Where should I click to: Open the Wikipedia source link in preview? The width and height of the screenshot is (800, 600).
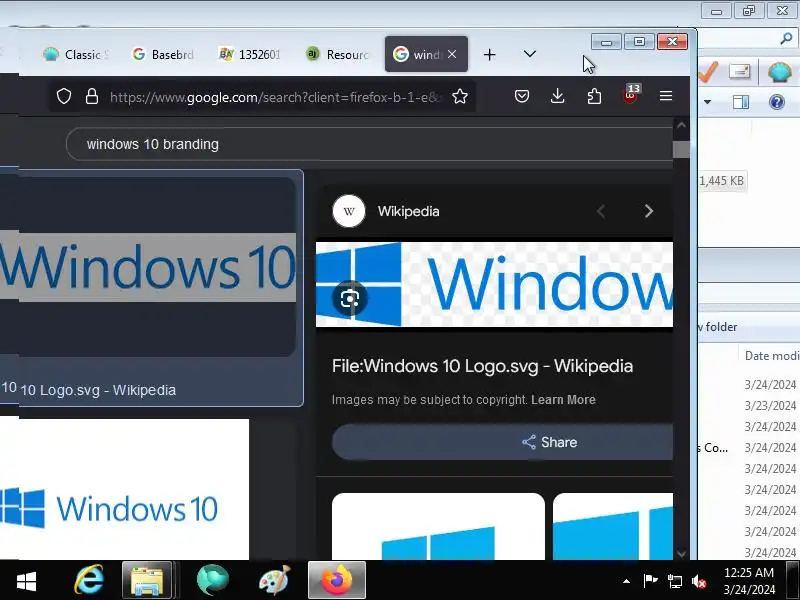tap(408, 211)
